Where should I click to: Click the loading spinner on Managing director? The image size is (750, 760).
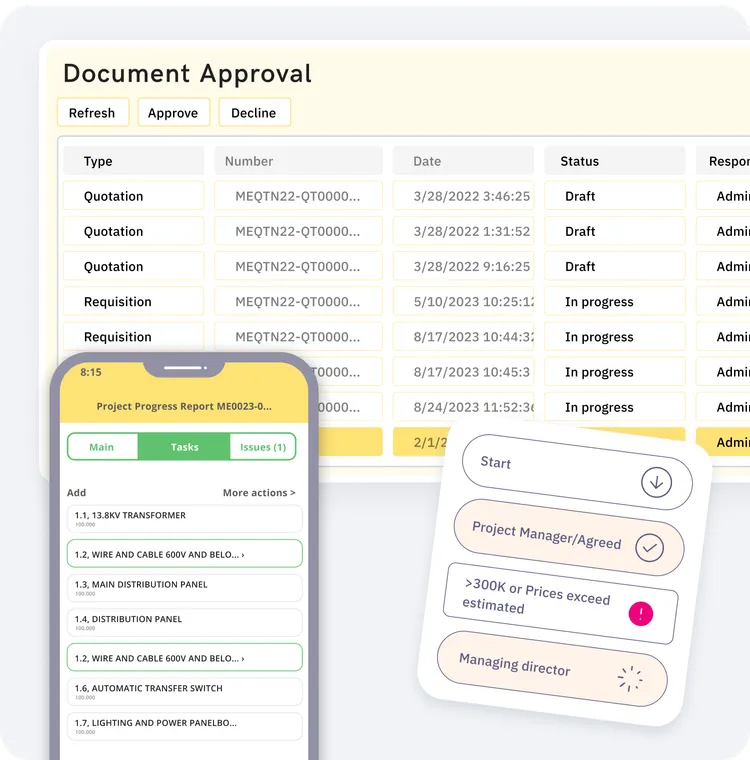(630, 678)
